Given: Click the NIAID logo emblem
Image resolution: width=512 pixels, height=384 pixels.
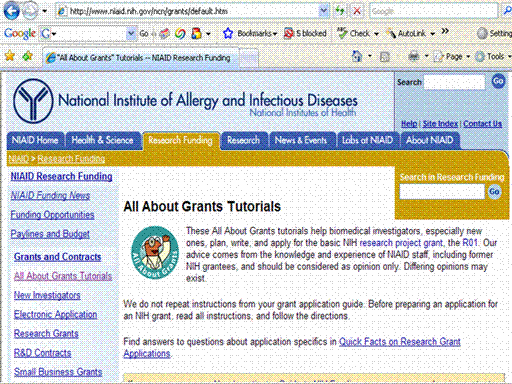Looking at the screenshot, I should (33, 101).
